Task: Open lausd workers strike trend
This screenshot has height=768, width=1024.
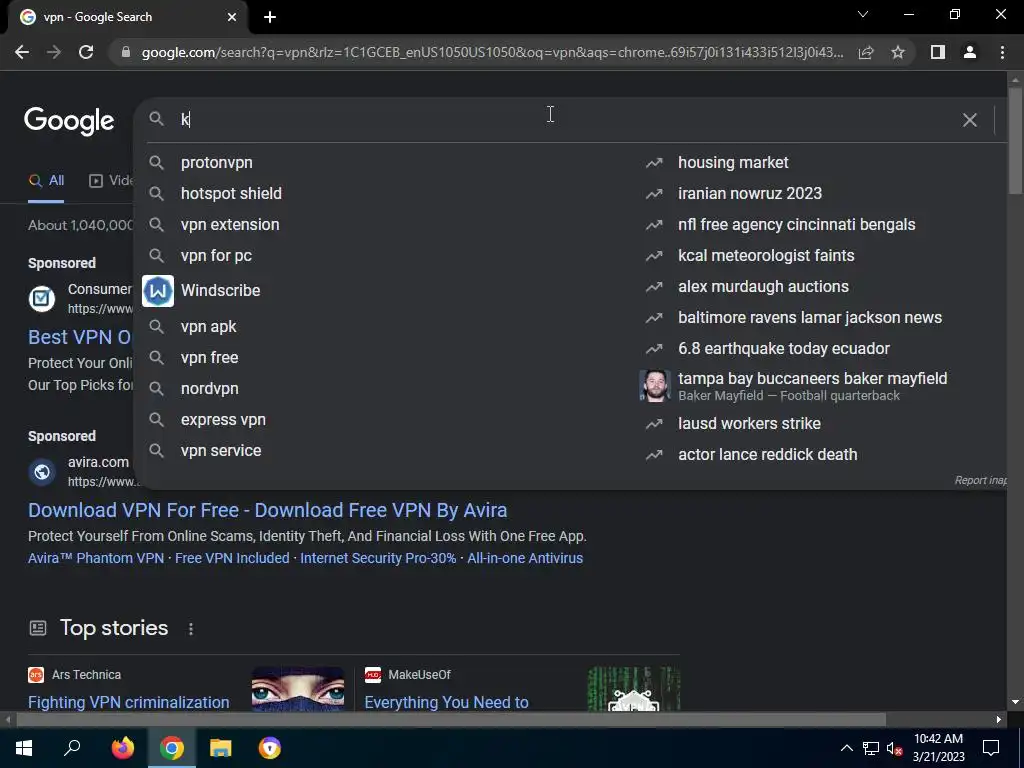Action: coord(749,424)
